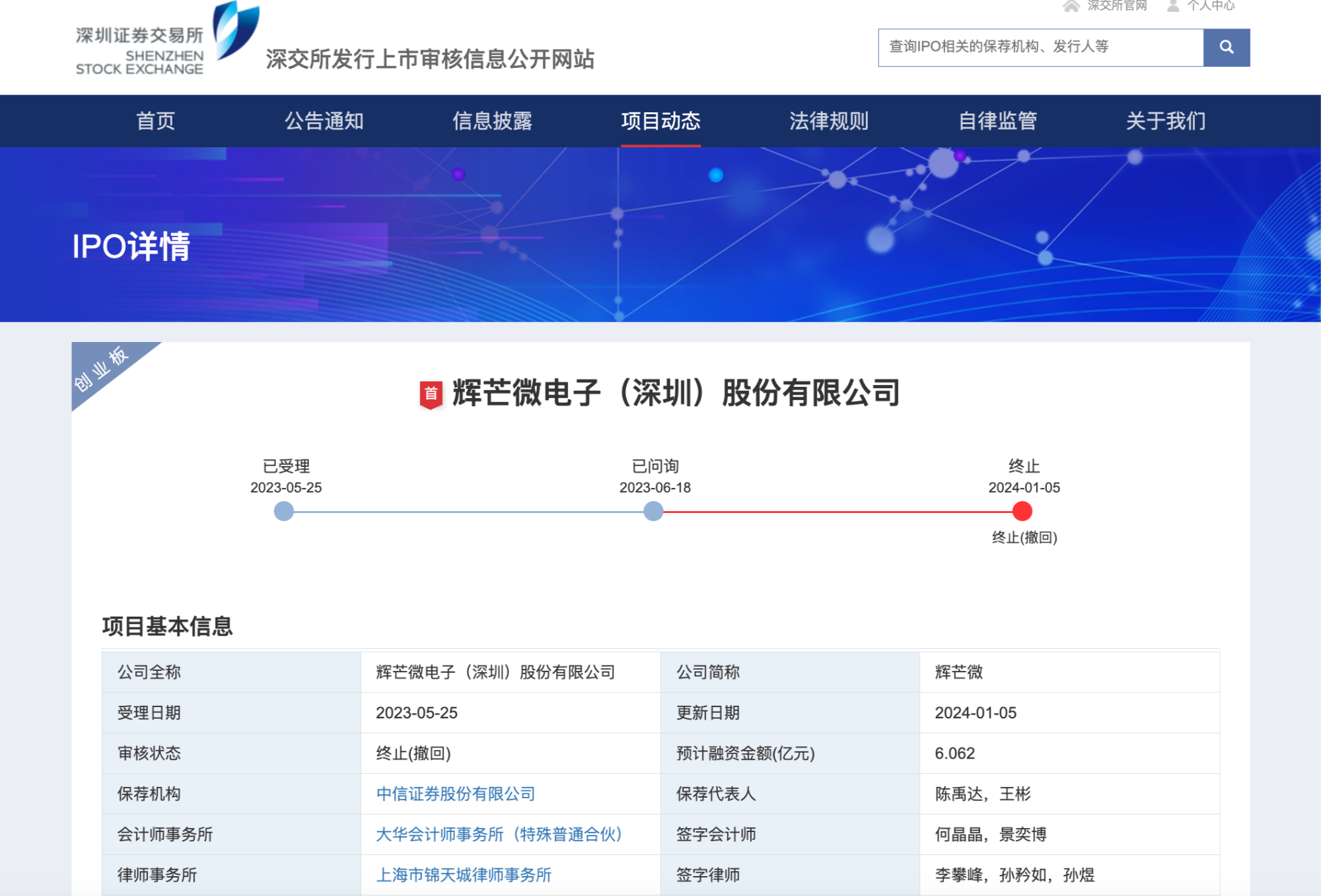
Task: Click the red 首 badge icon
Action: (x=431, y=394)
